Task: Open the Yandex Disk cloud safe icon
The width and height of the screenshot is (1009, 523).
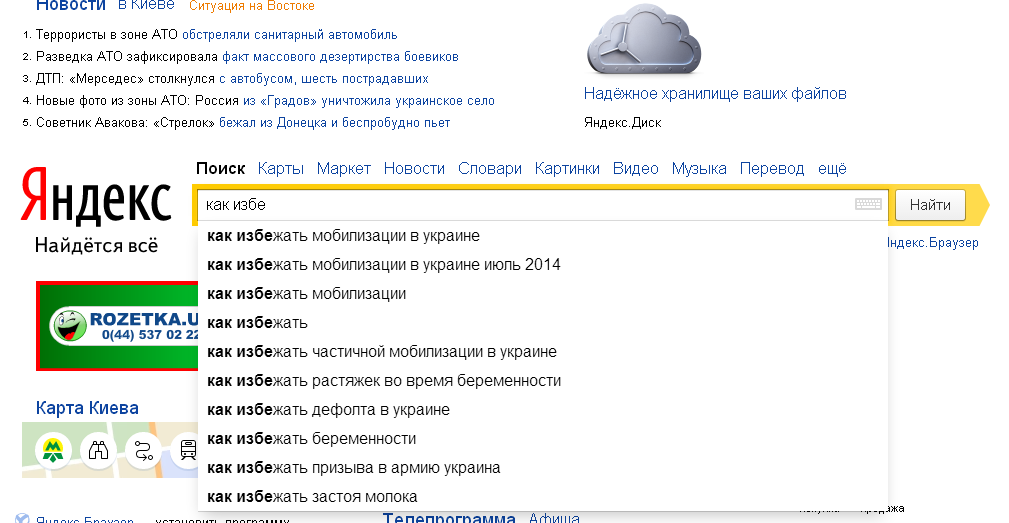Action: pos(643,40)
